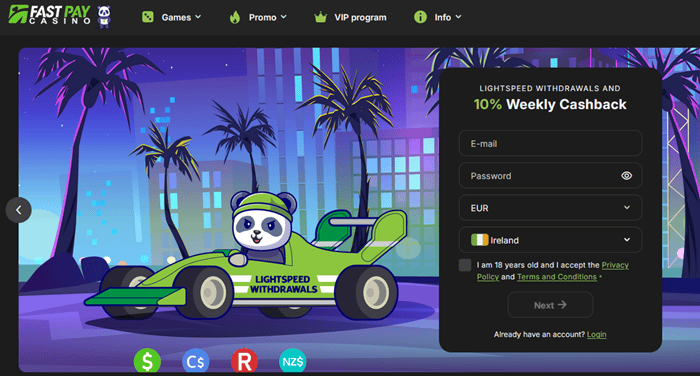
Task: Open the Ireland country dropdown
Action: [x=550, y=240]
